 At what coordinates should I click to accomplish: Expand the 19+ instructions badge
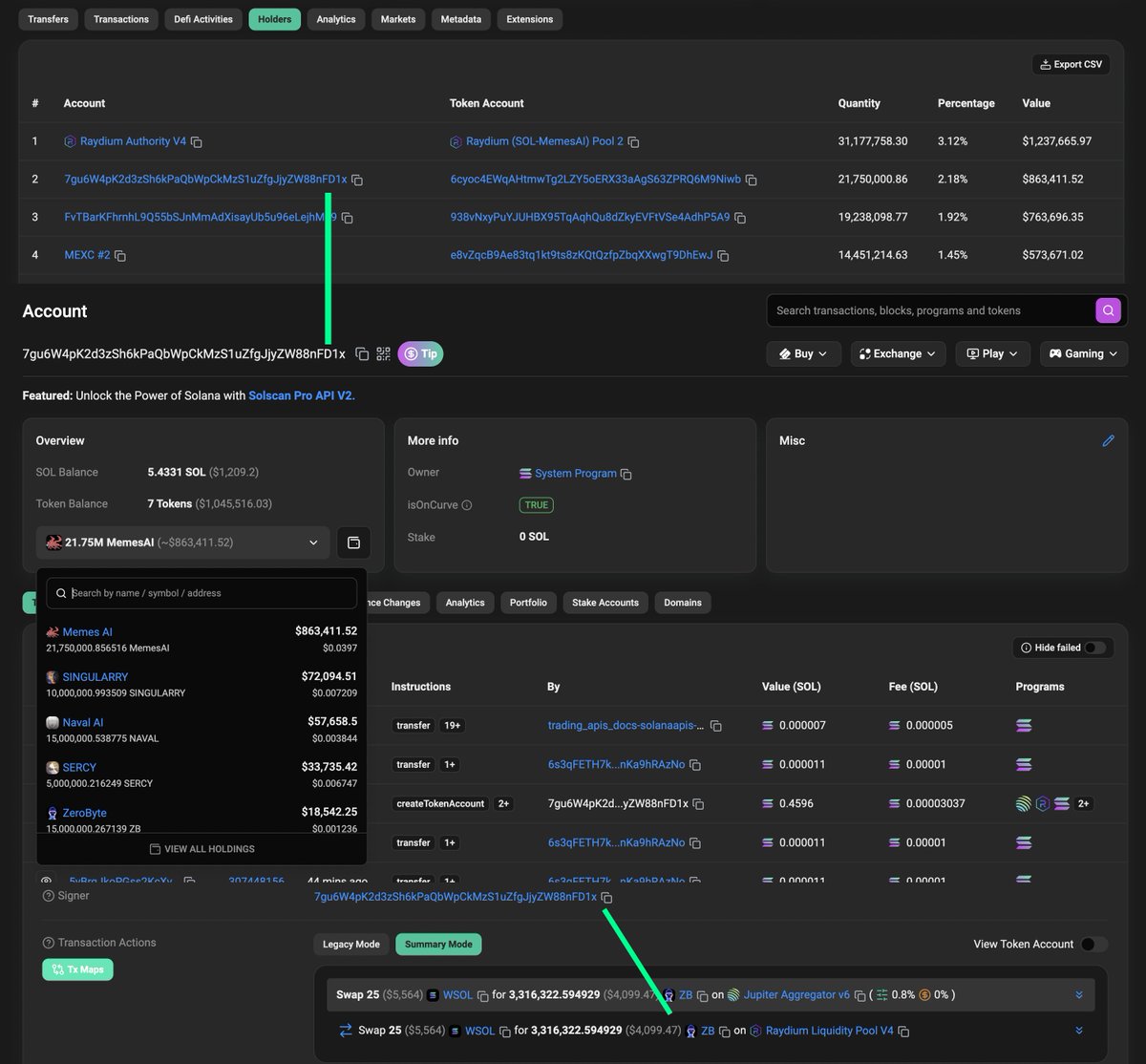pyautogui.click(x=452, y=726)
